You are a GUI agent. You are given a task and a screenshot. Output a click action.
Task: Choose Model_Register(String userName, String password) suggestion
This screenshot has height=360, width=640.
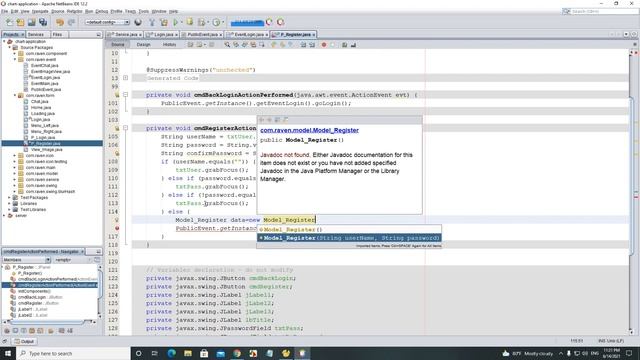pos(349,238)
